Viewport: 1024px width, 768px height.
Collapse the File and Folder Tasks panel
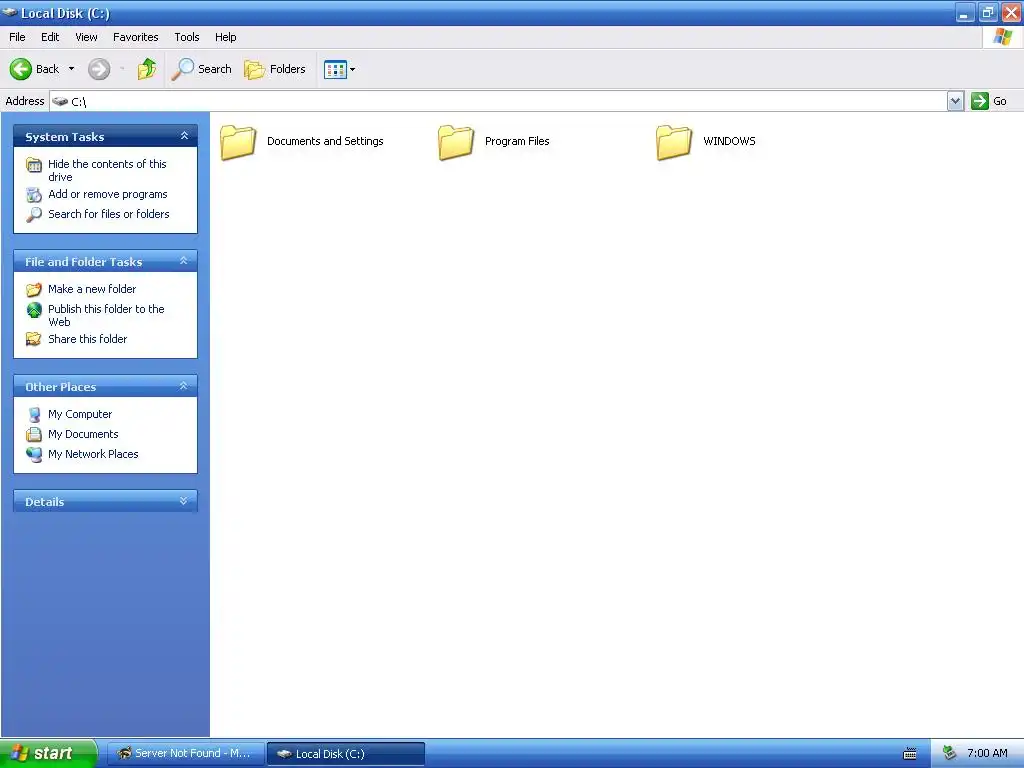click(184, 261)
